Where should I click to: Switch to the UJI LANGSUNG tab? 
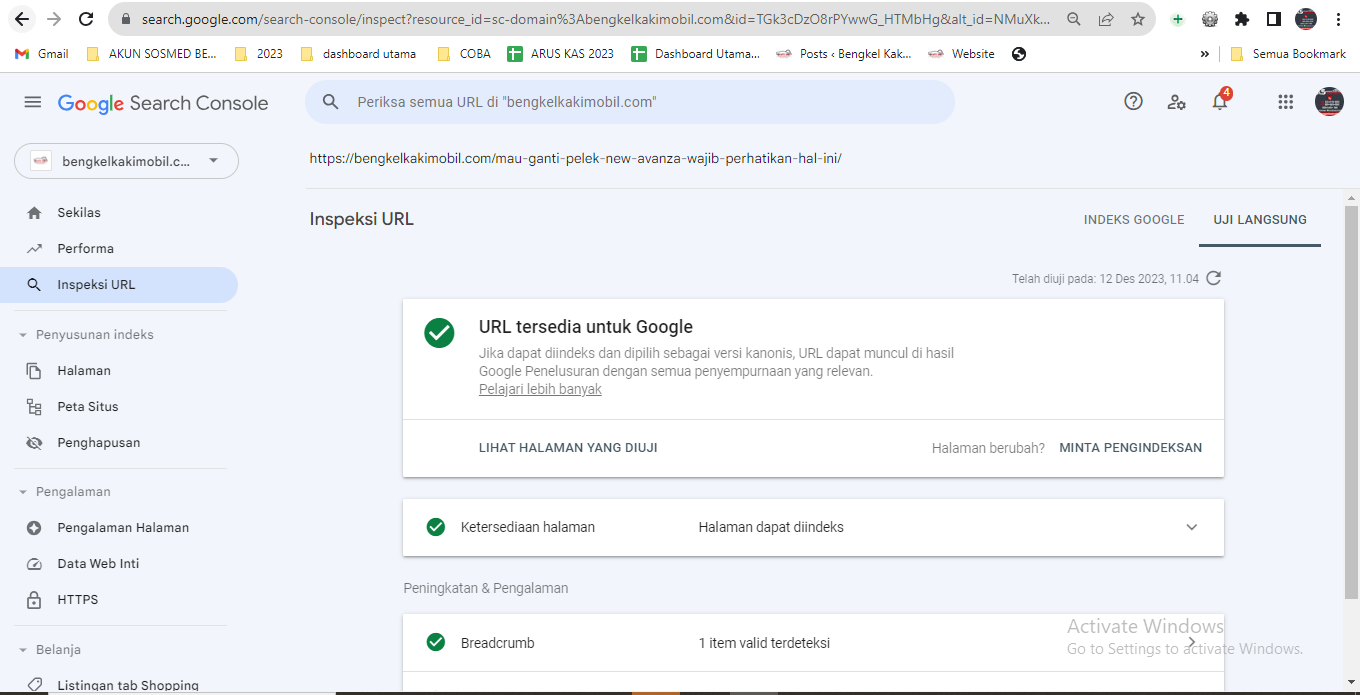[1260, 220]
